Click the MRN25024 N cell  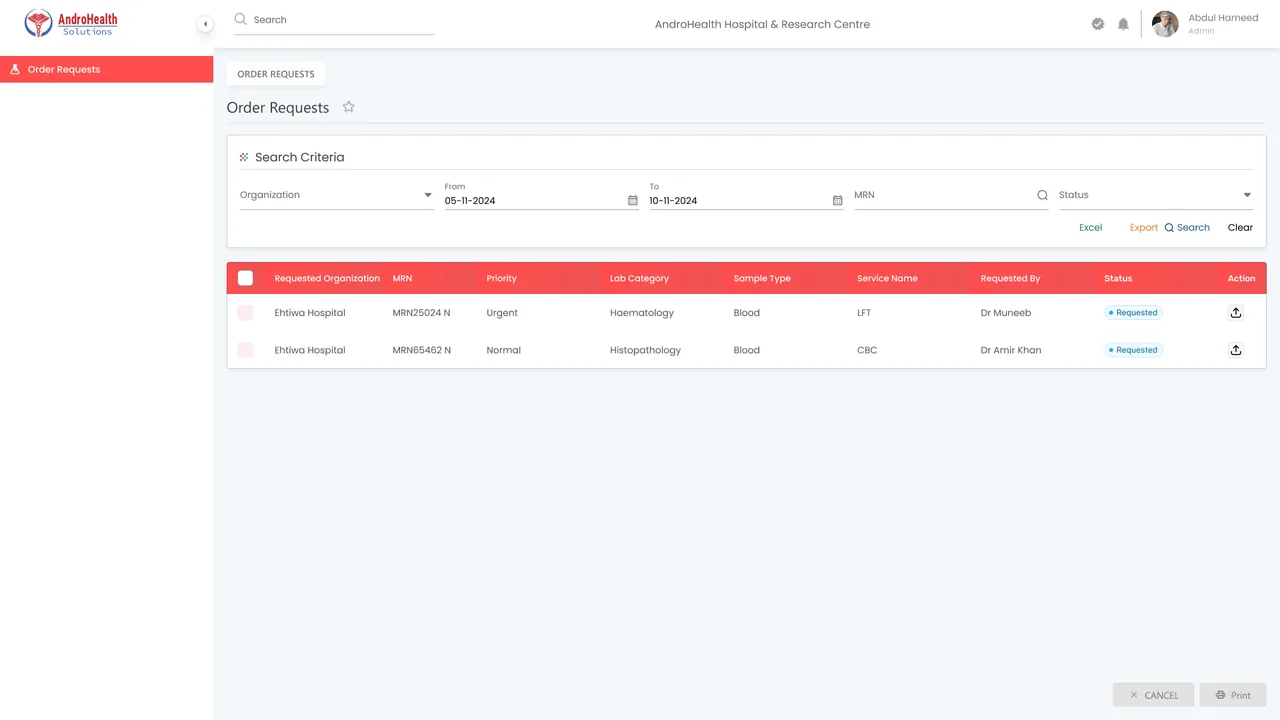(x=421, y=313)
